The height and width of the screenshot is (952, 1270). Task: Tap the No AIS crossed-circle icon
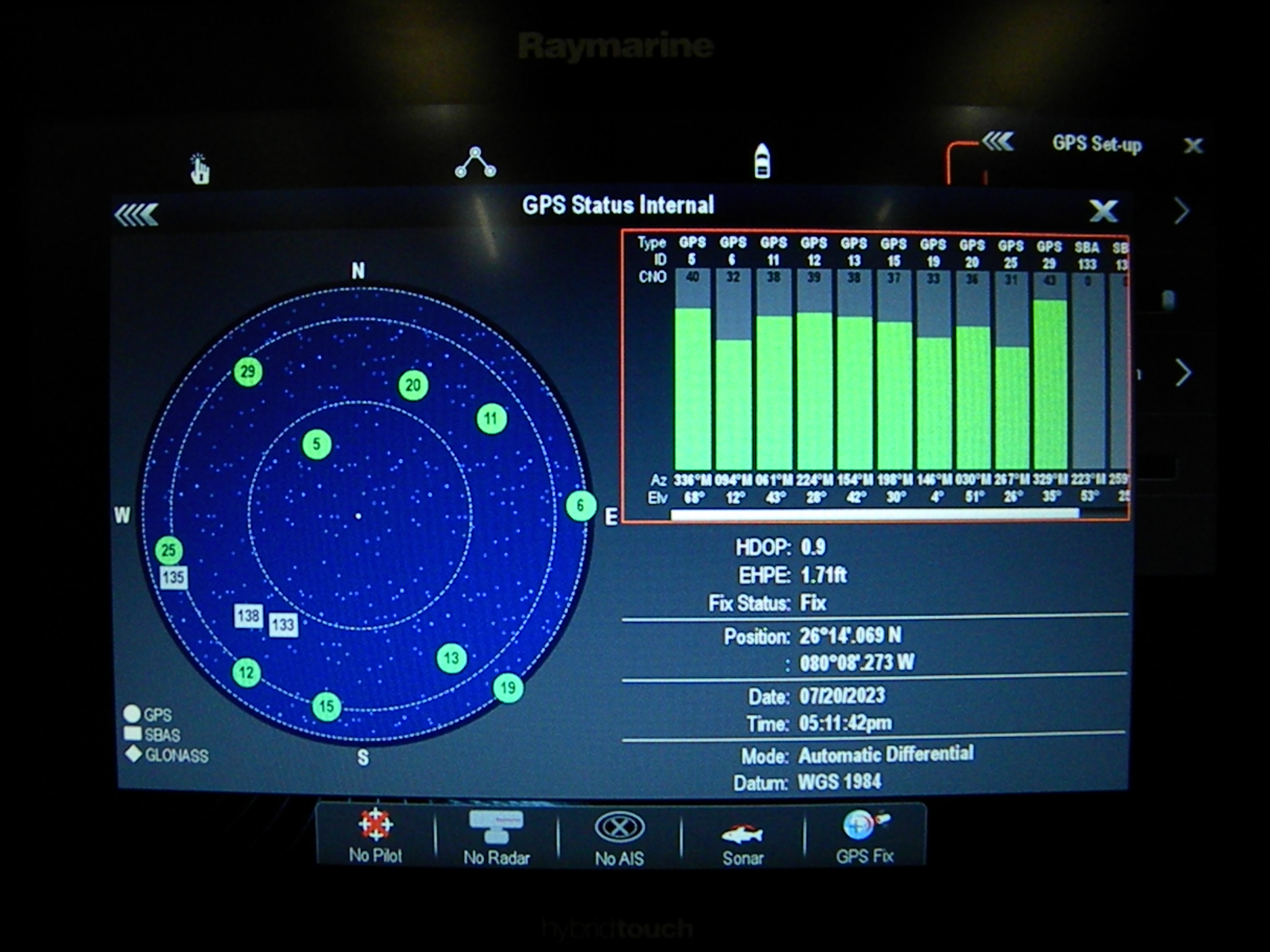[x=619, y=826]
